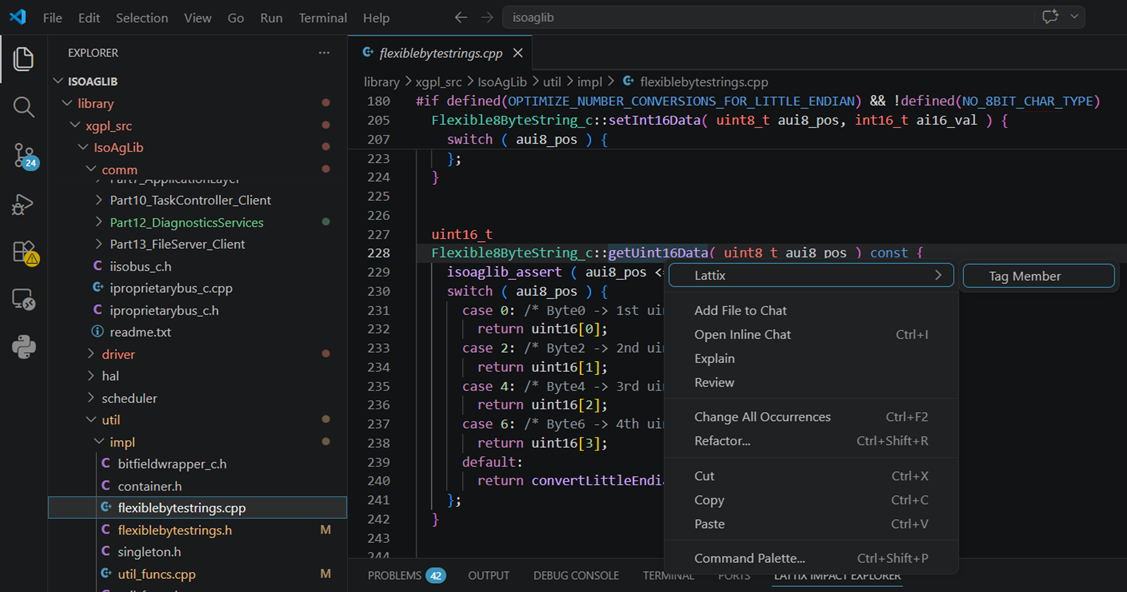Open Command Palette... from context menu

(x=811, y=558)
